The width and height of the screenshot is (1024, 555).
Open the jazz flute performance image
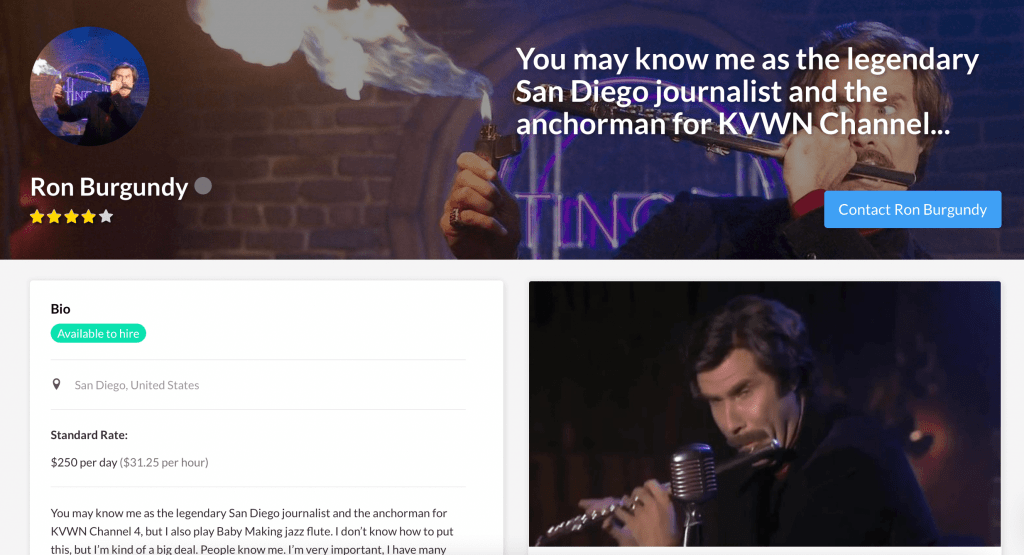tap(765, 414)
